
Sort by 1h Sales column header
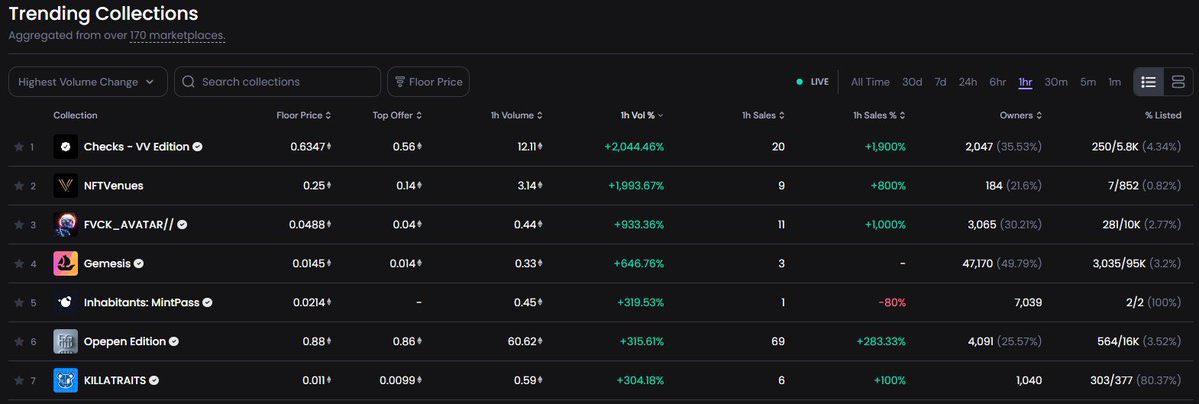click(763, 116)
